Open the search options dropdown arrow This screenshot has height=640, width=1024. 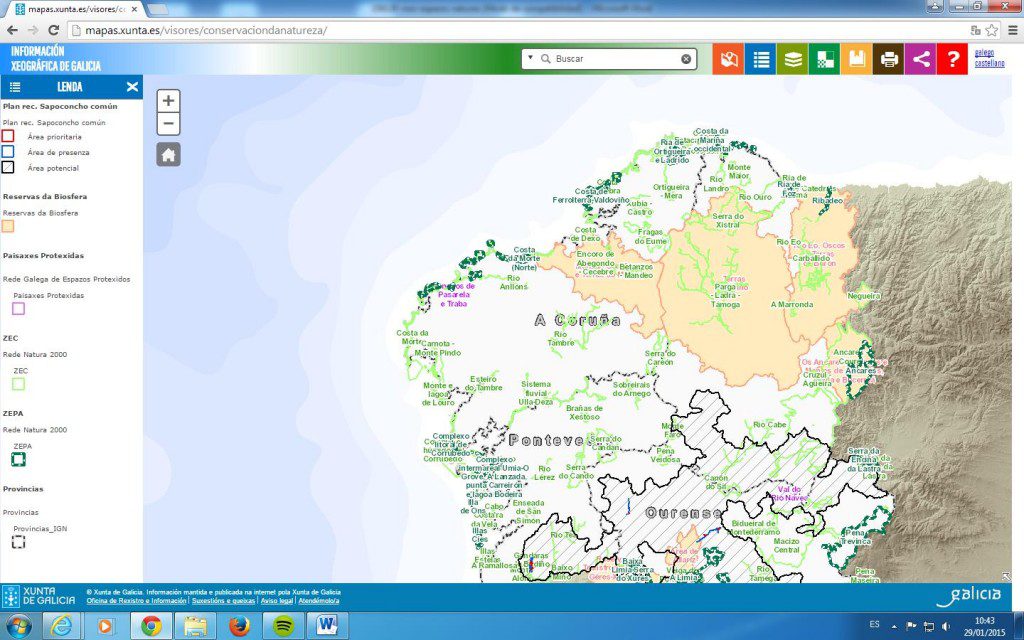point(530,58)
